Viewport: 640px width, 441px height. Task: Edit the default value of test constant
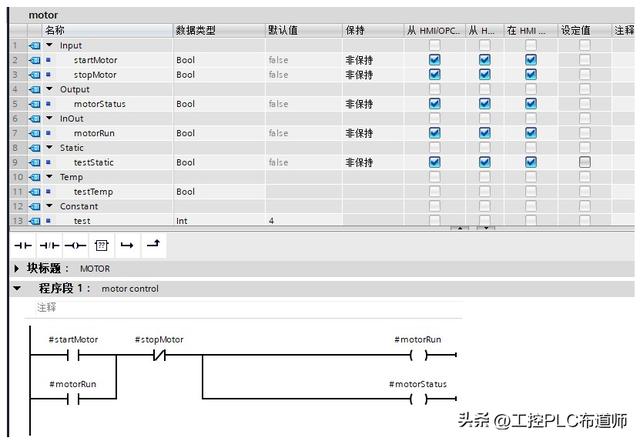(304, 221)
